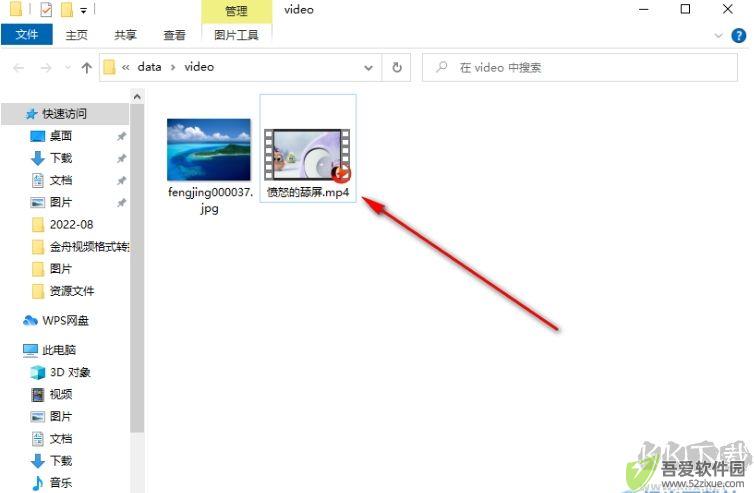Click the back navigation arrow

click(x=19, y=68)
